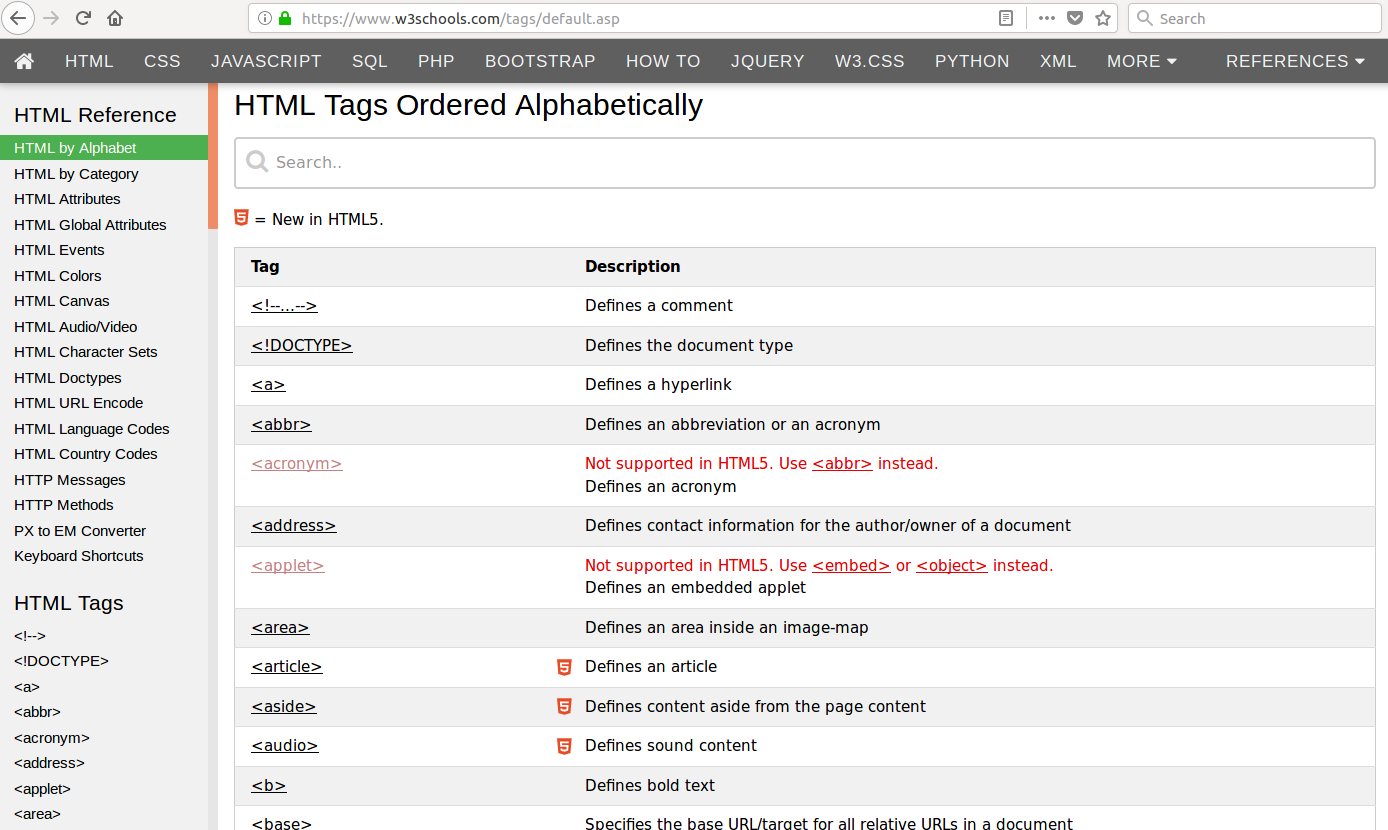
Task: Select W3.CSS in the navbar
Action: 869,61
